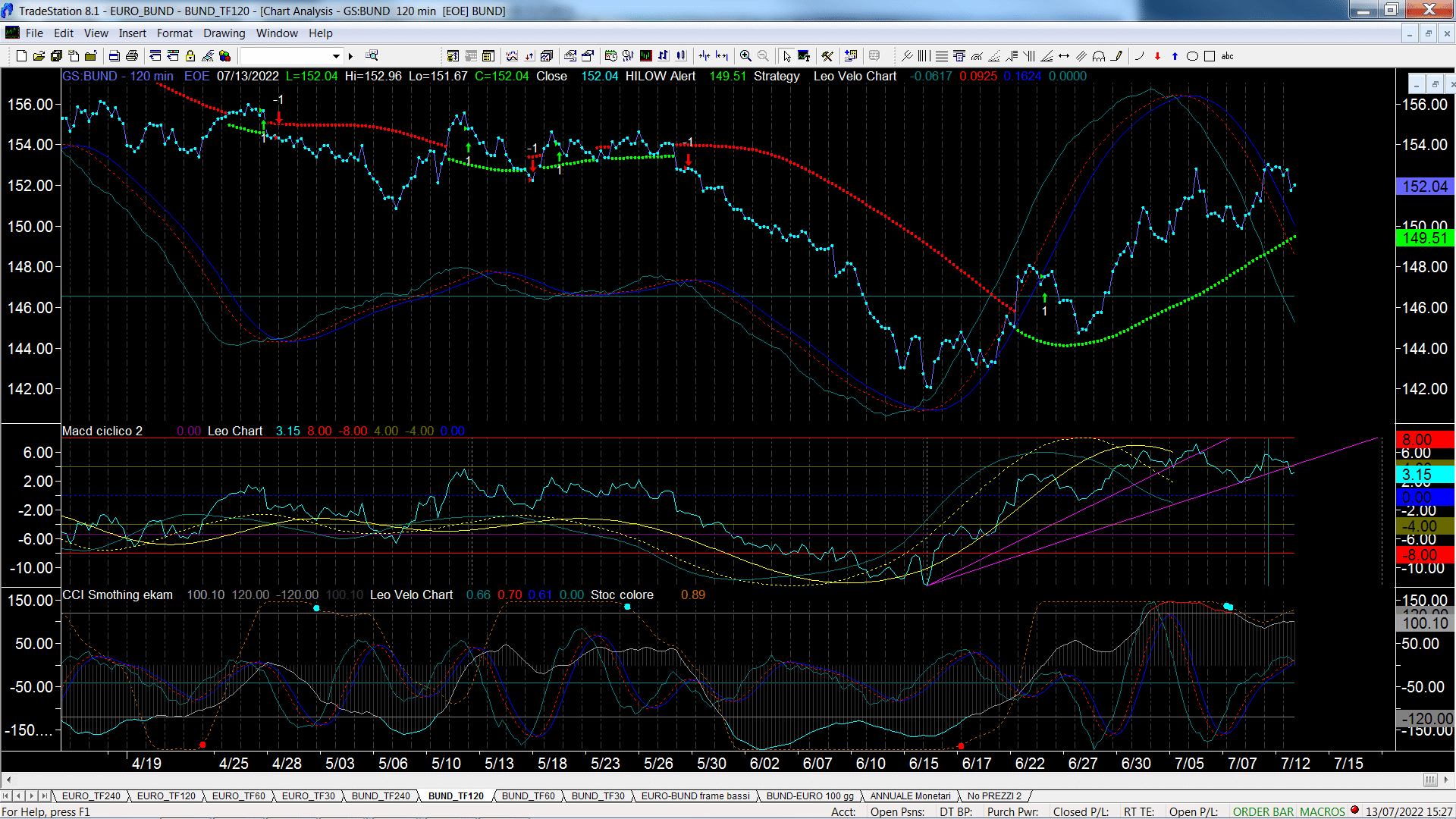
Task: Click the Save all workspaces icon
Action: point(56,55)
